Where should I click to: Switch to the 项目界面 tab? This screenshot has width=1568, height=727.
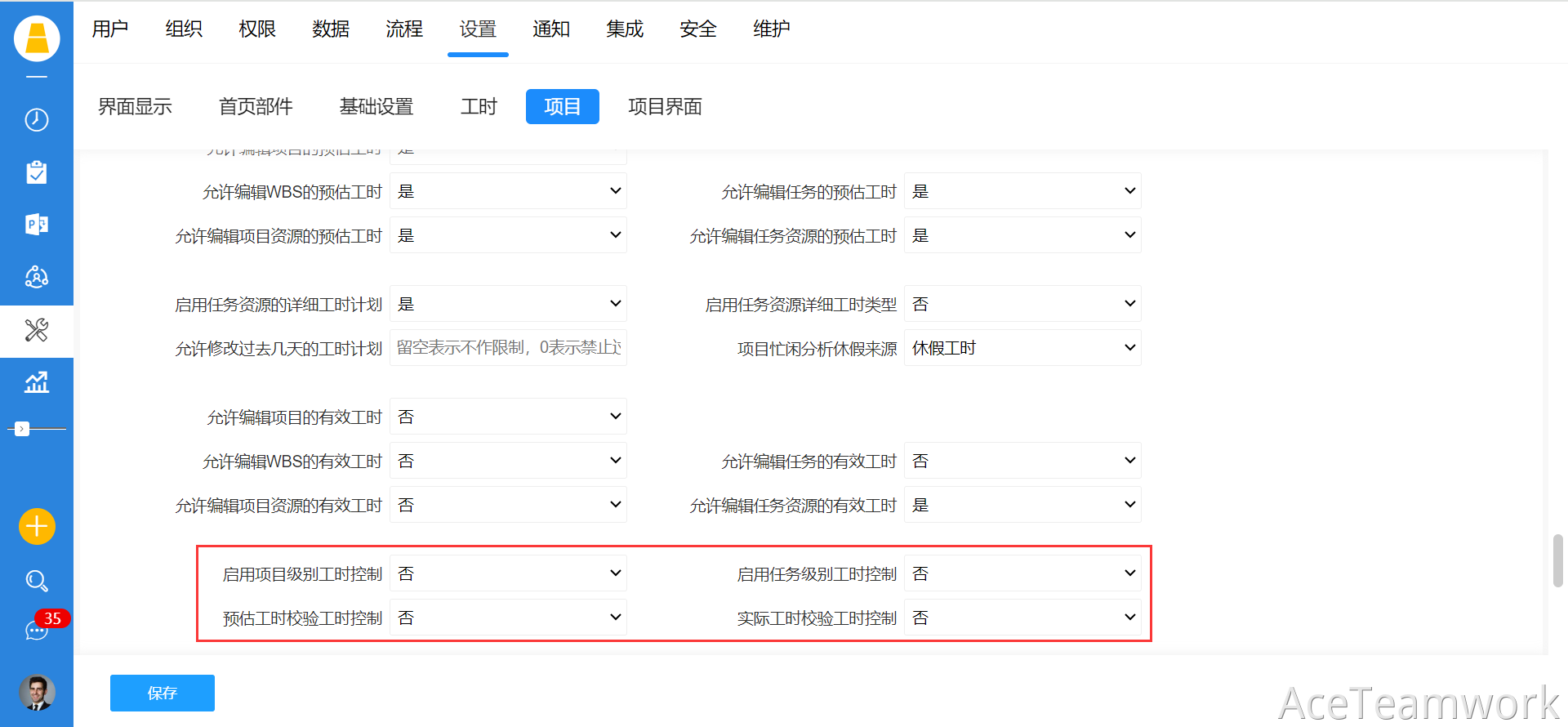(x=665, y=107)
